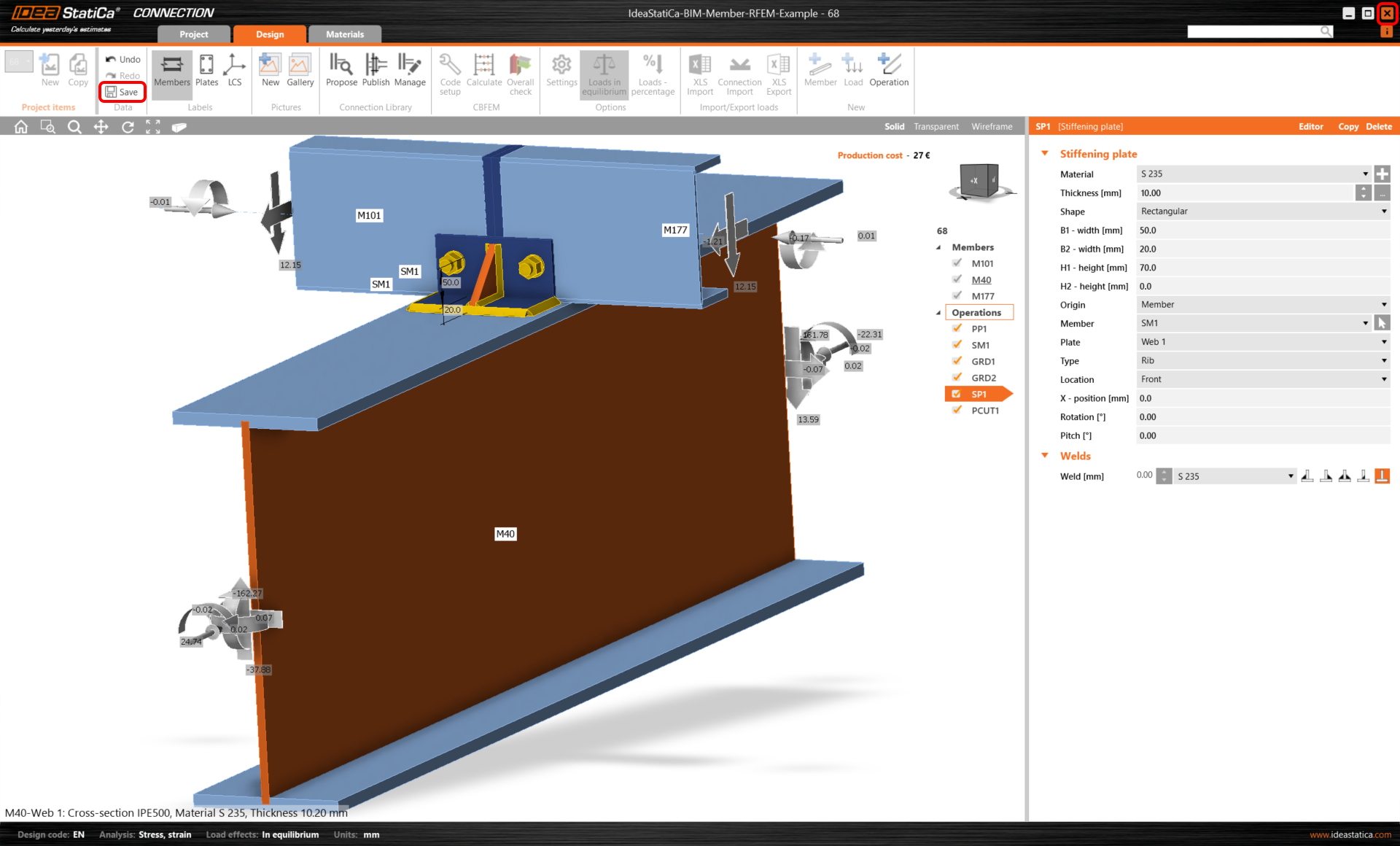Toggle the GRD1 operation checkbox
This screenshot has height=846, width=1400.
coord(957,361)
